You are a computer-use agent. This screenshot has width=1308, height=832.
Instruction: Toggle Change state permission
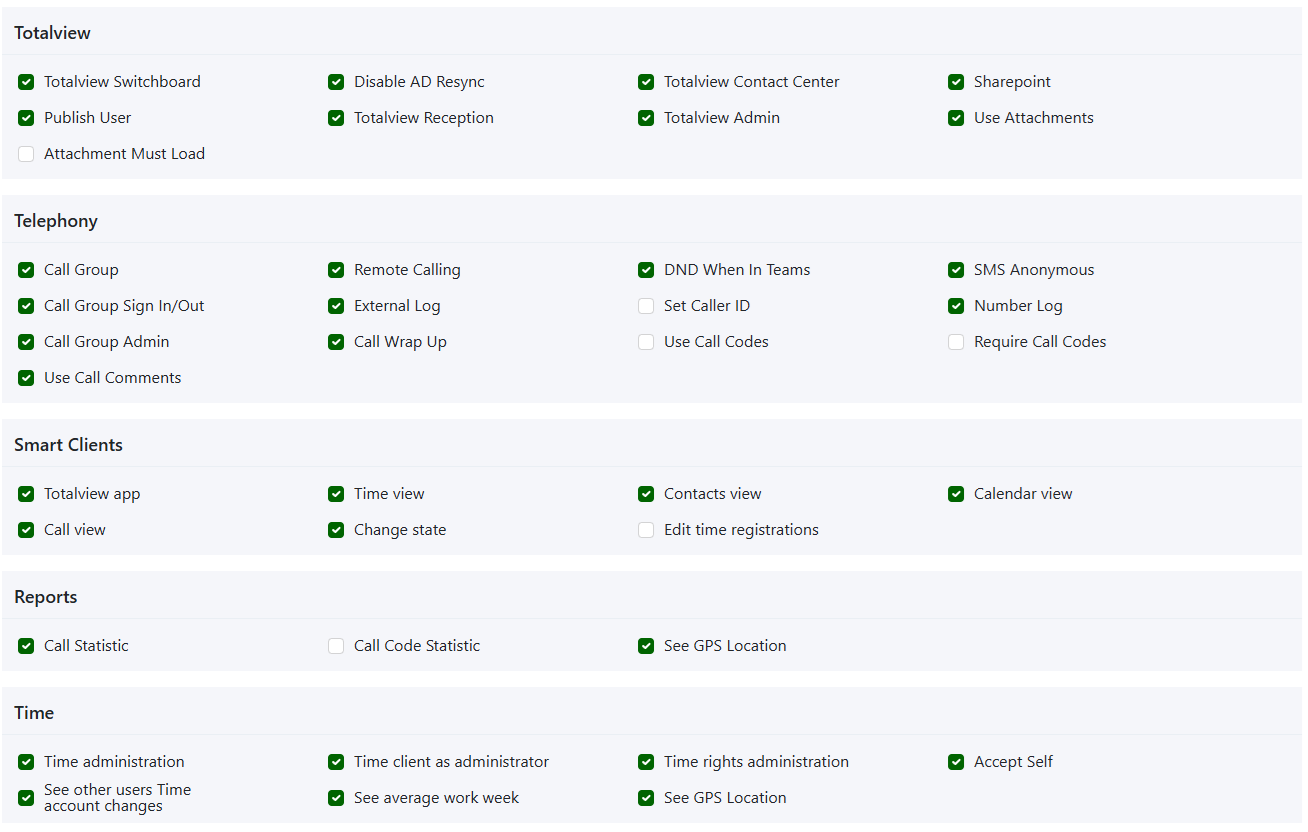[x=336, y=530]
